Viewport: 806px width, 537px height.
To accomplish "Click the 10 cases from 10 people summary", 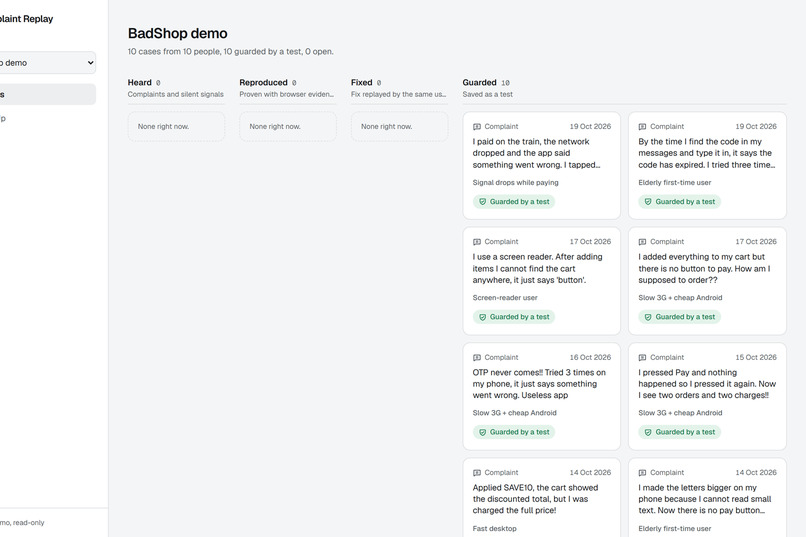I will click(x=230, y=51).
